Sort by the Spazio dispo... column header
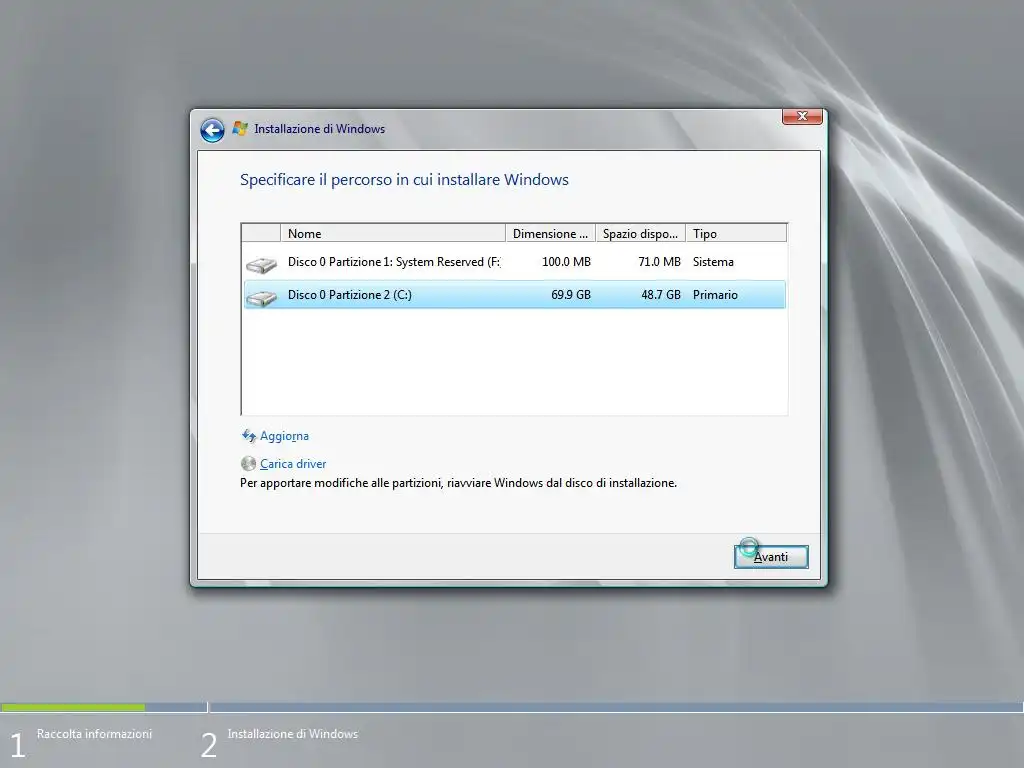Image resolution: width=1024 pixels, height=768 pixels. [x=641, y=233]
